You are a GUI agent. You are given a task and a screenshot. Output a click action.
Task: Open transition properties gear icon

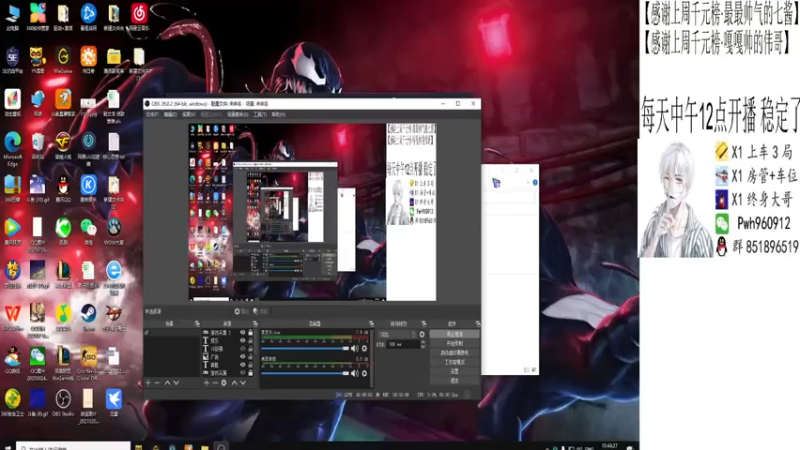pos(421,334)
